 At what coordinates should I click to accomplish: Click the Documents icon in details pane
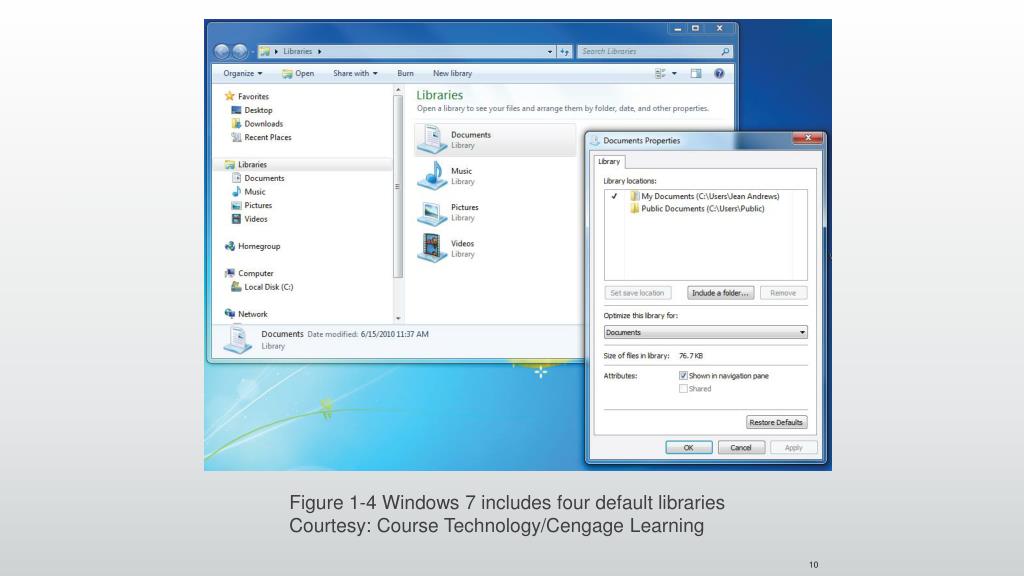point(238,340)
